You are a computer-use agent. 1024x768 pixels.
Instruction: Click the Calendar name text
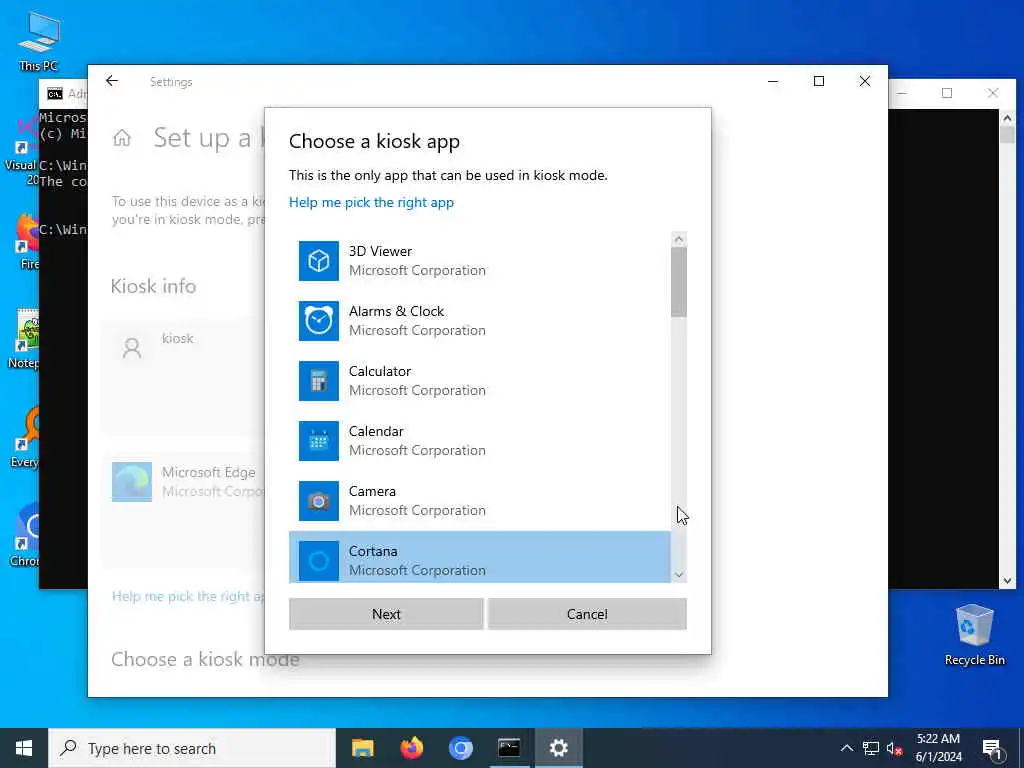(376, 432)
